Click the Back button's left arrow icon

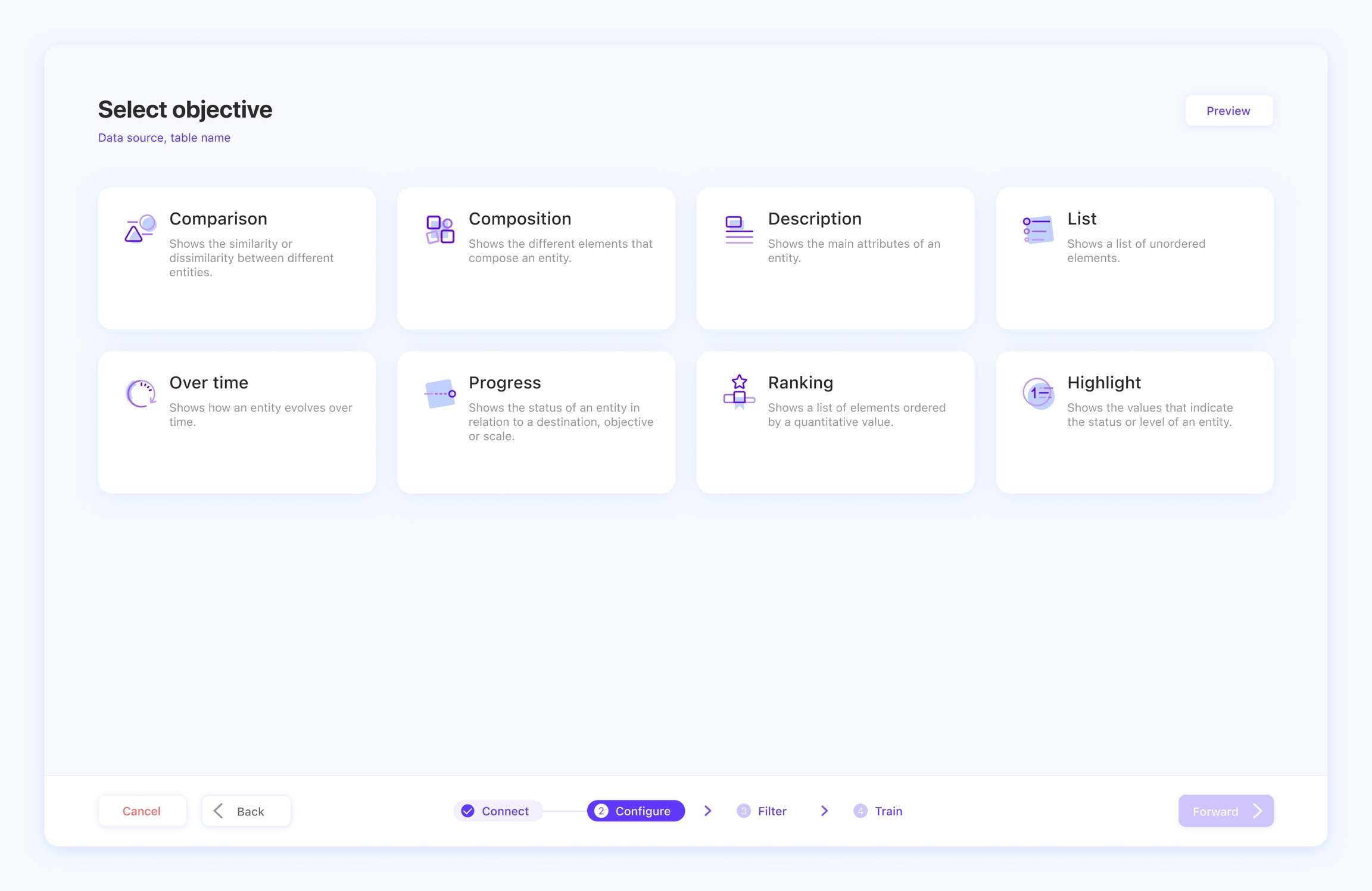pyautogui.click(x=219, y=811)
